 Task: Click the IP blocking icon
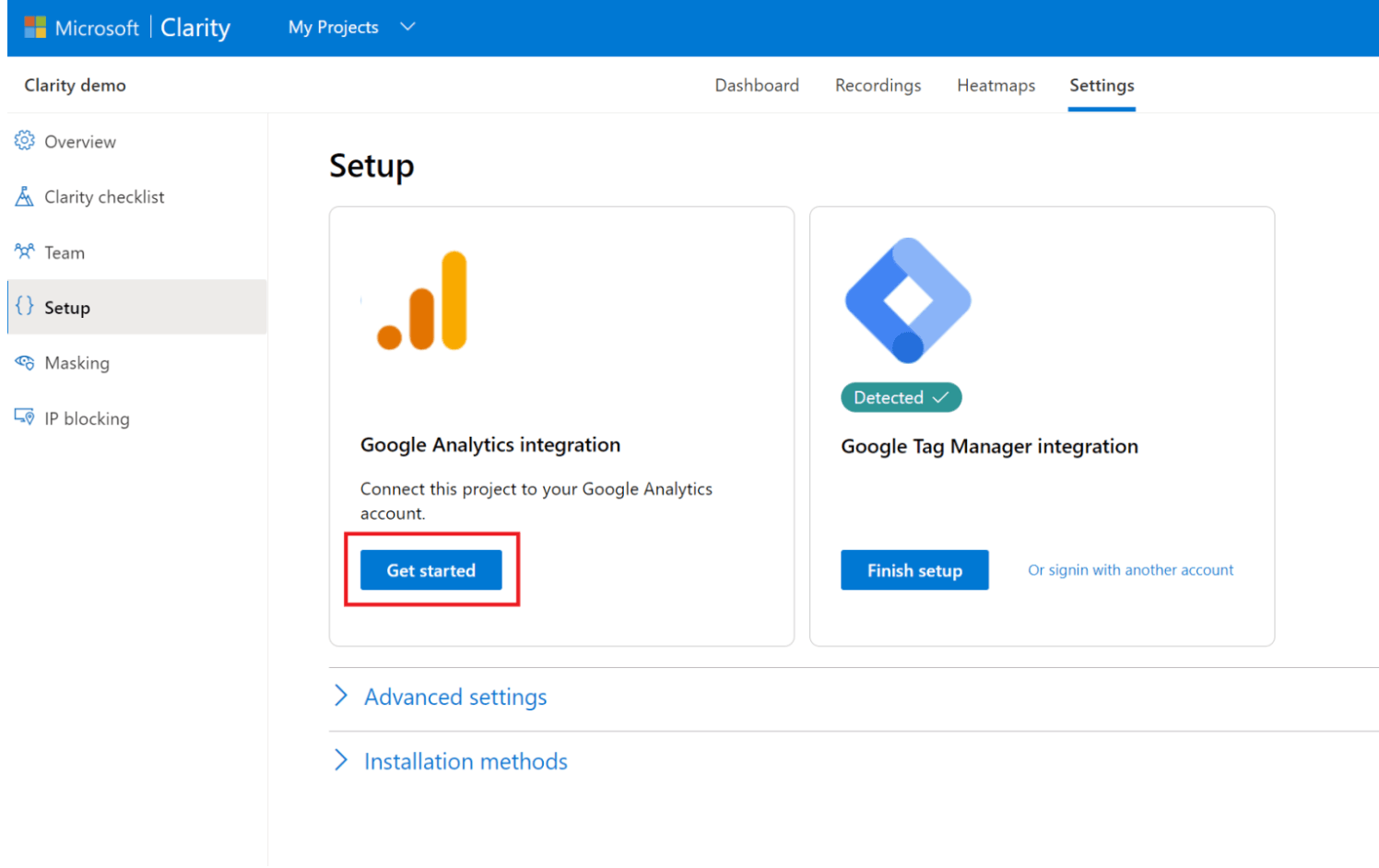[25, 417]
